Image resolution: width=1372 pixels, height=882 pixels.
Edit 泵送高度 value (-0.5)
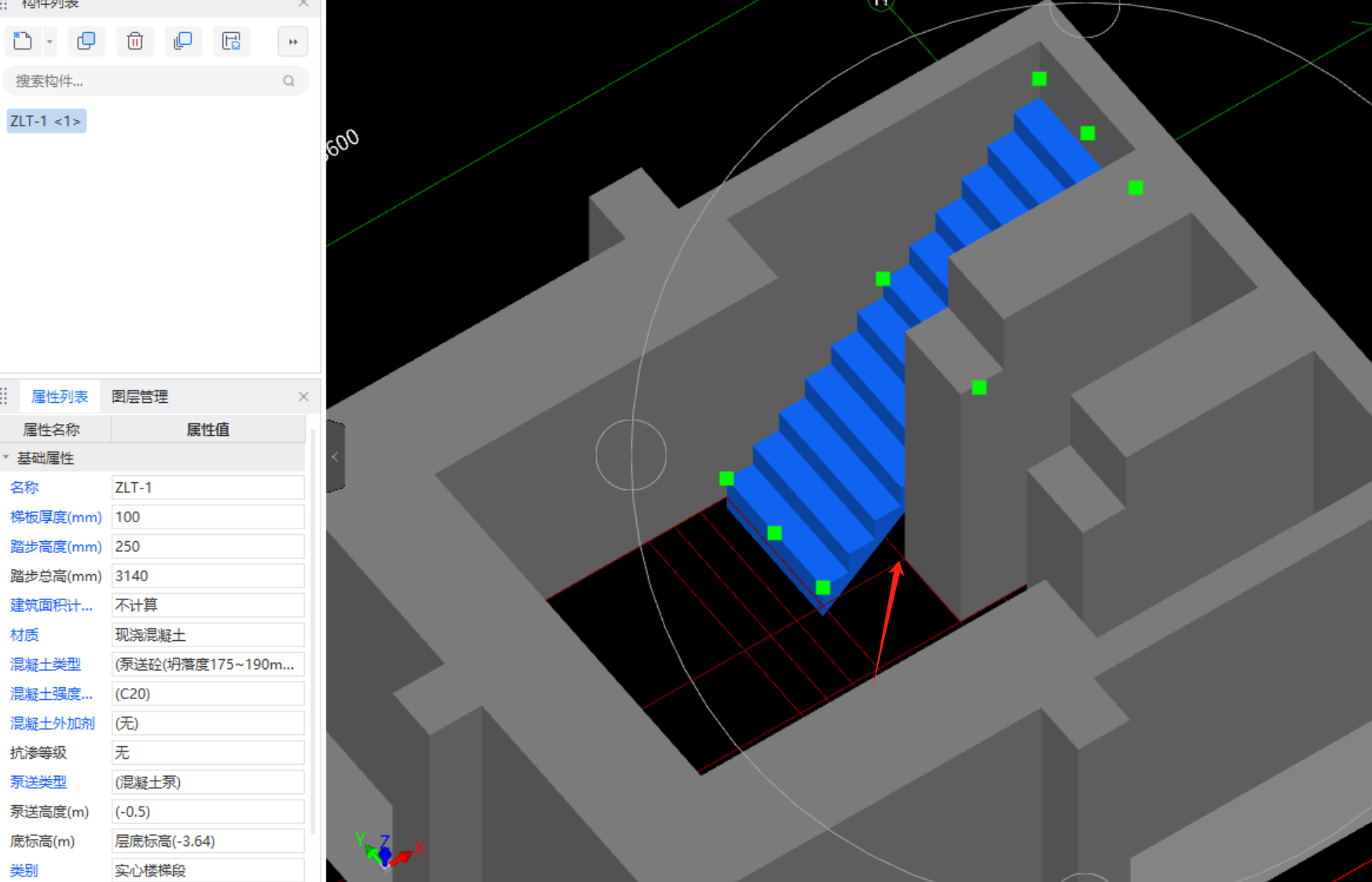click(x=208, y=811)
